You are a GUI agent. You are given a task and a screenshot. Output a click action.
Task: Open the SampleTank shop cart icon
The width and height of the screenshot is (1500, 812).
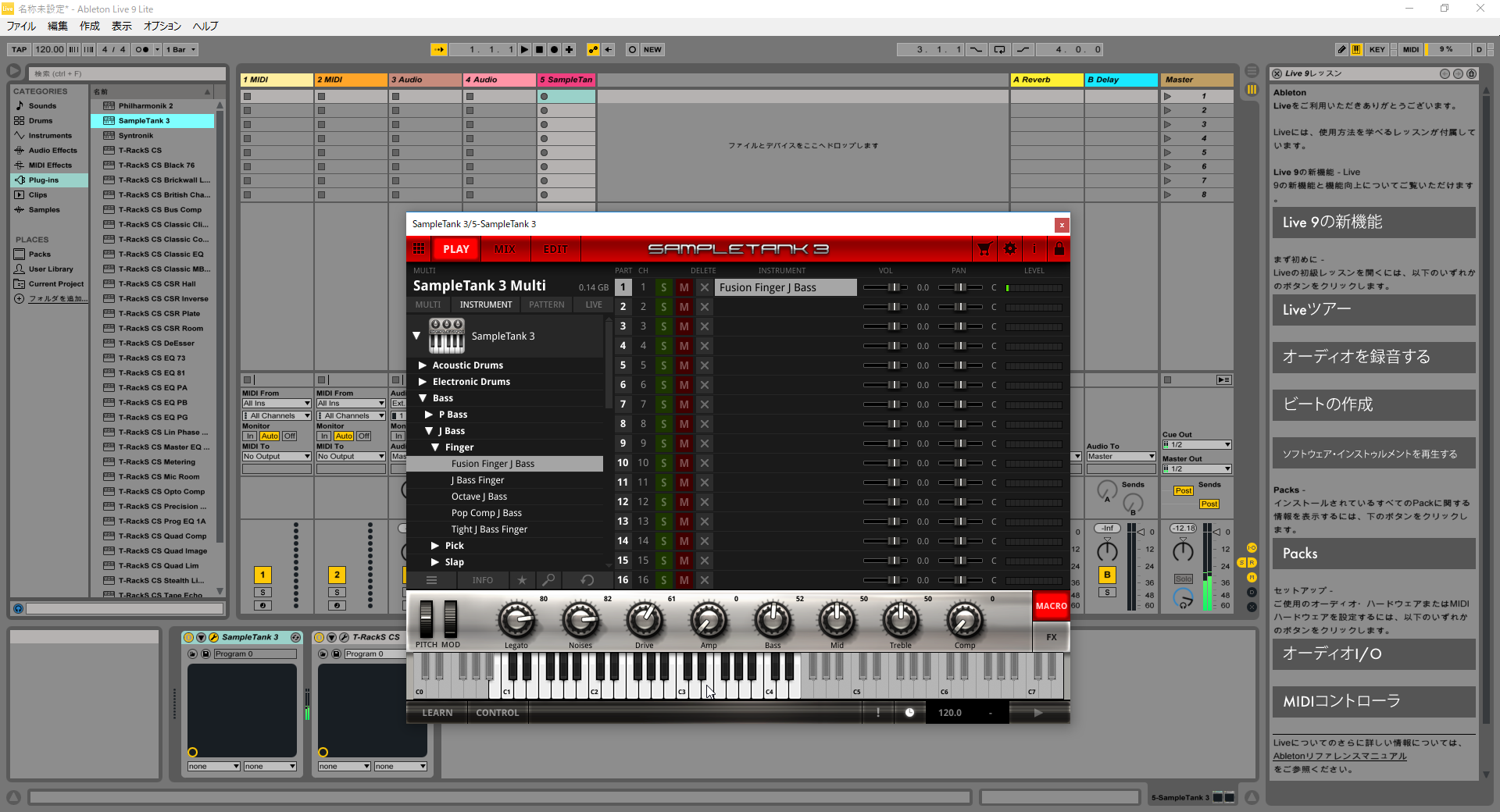[984, 249]
